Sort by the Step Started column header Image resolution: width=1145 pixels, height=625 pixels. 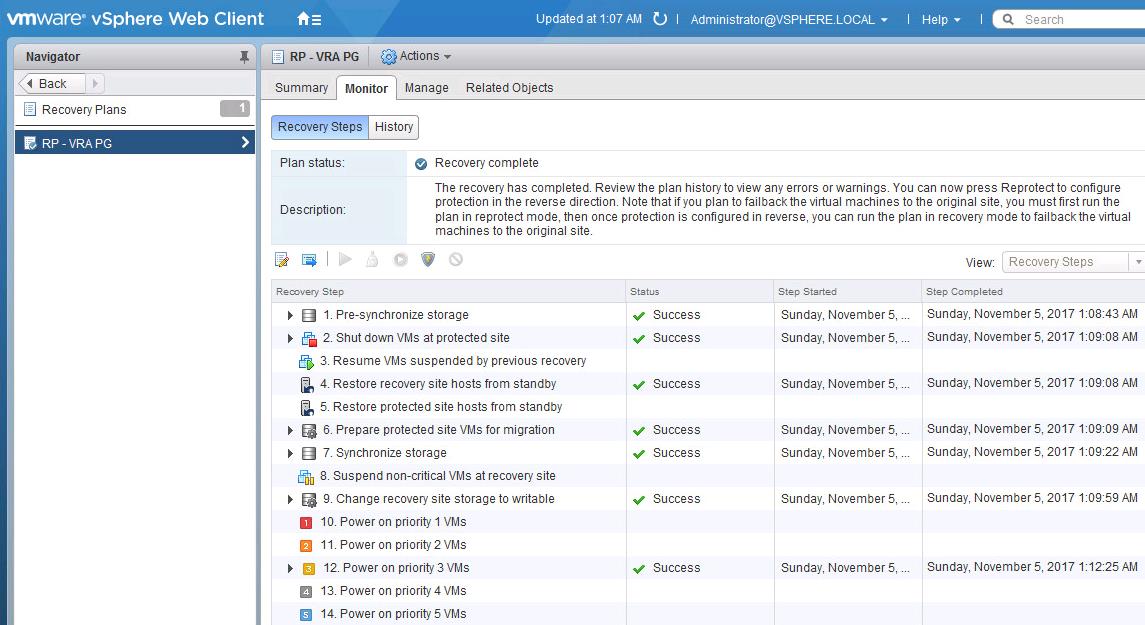(848, 291)
